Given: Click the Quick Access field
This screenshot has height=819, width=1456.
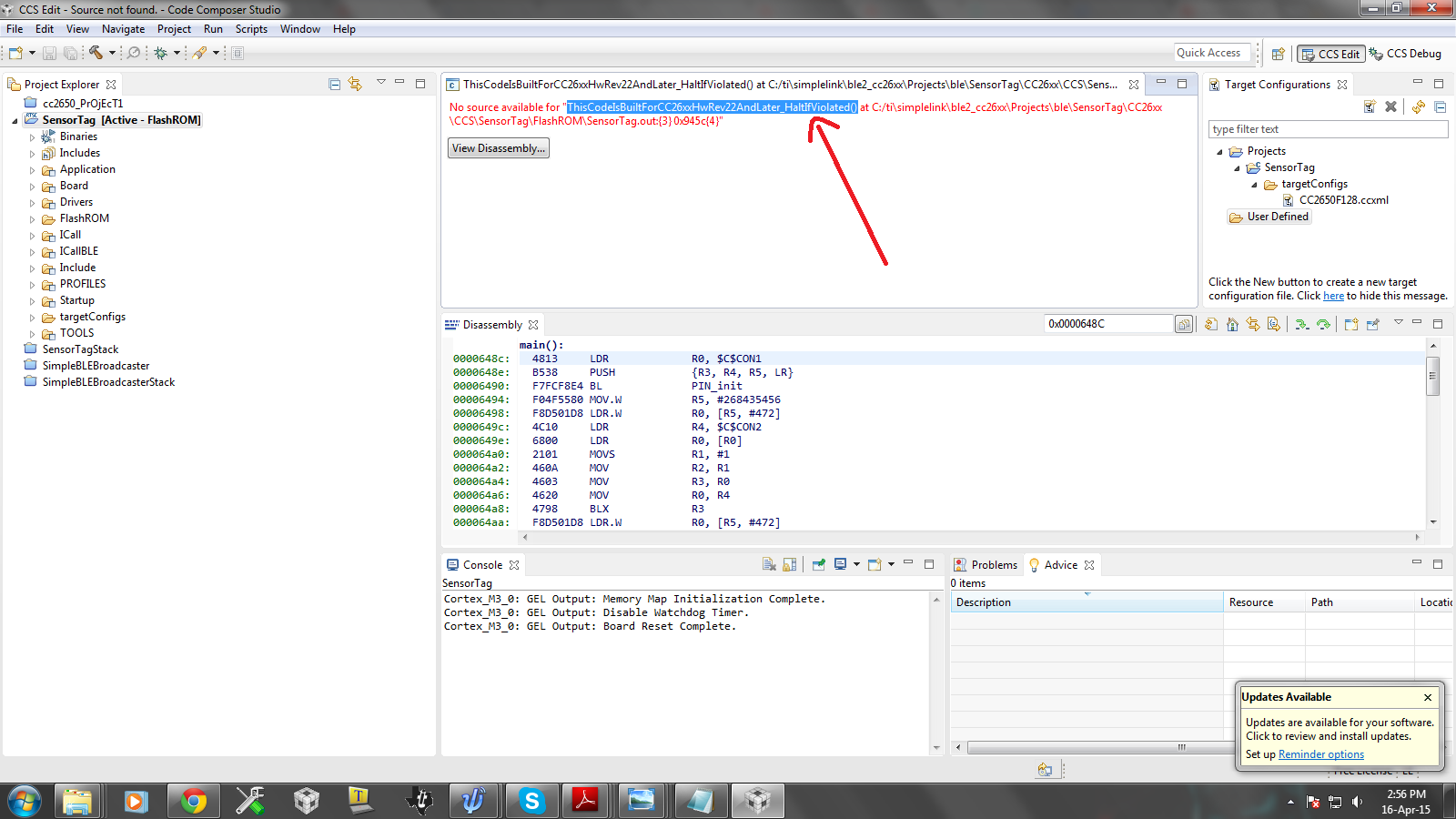Looking at the screenshot, I should tap(1212, 53).
